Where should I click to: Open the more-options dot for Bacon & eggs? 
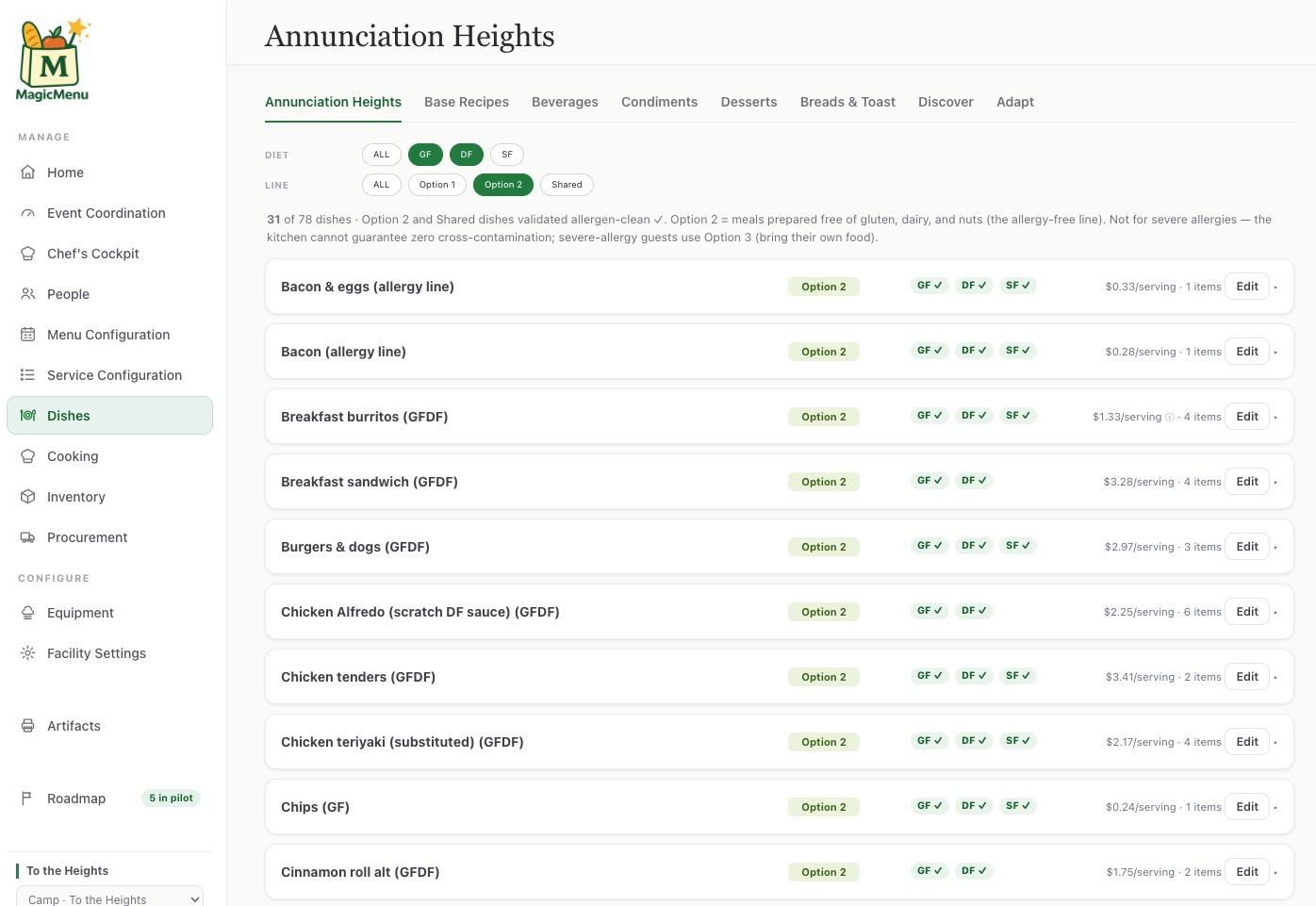[1276, 287]
